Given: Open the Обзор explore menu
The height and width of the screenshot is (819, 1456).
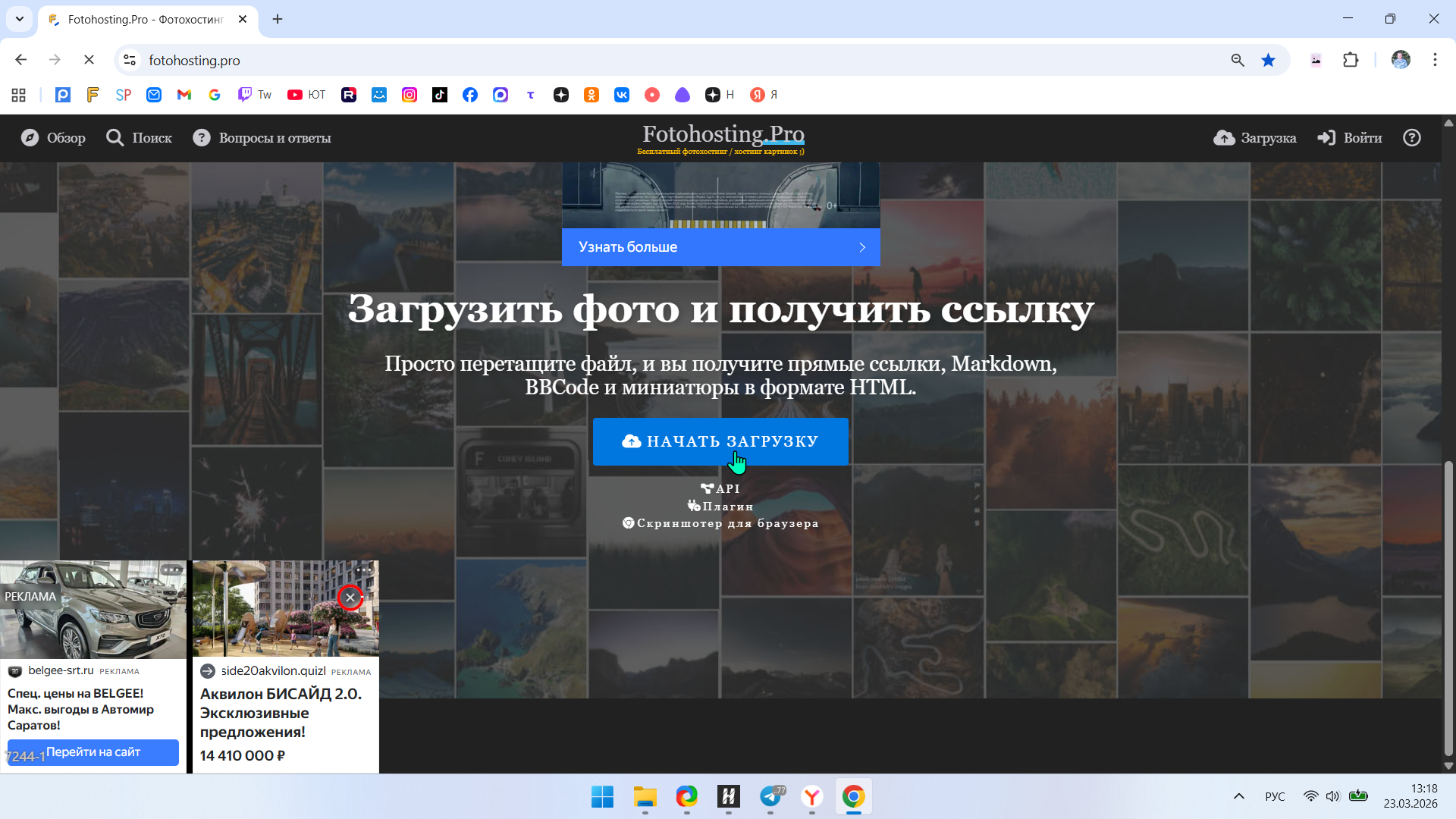Looking at the screenshot, I should 53,138.
